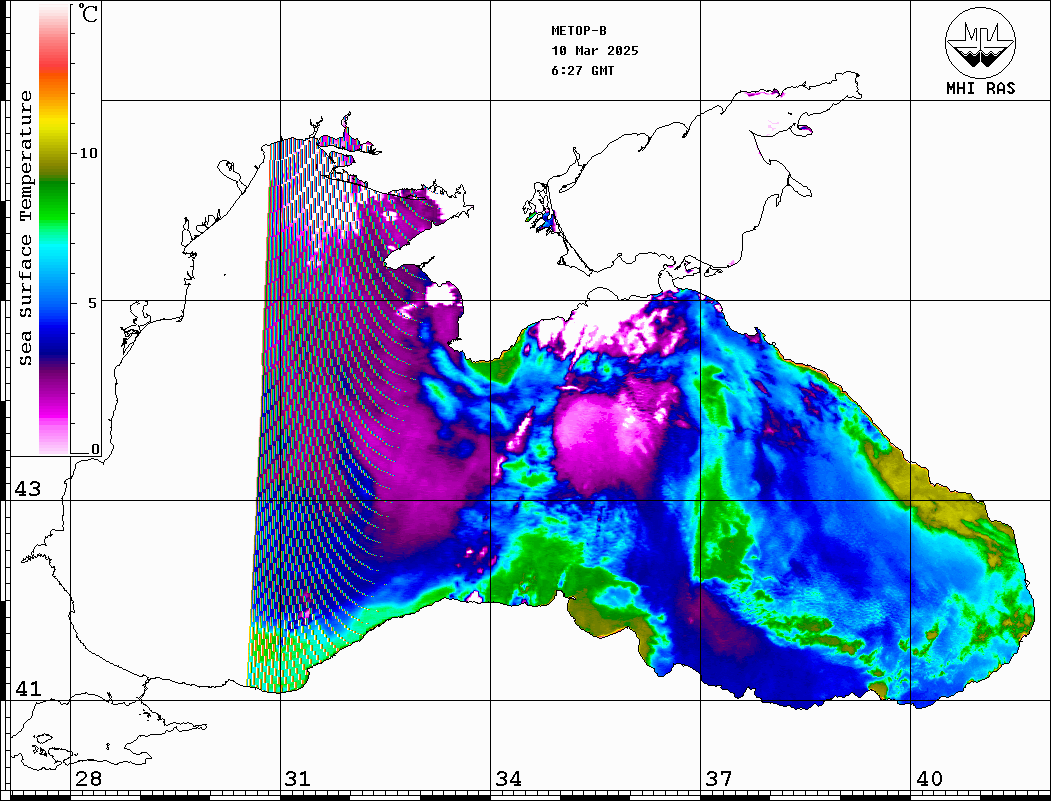
Task: Click the Sea Surface Temperature vertical label
Action: [x=26, y=228]
